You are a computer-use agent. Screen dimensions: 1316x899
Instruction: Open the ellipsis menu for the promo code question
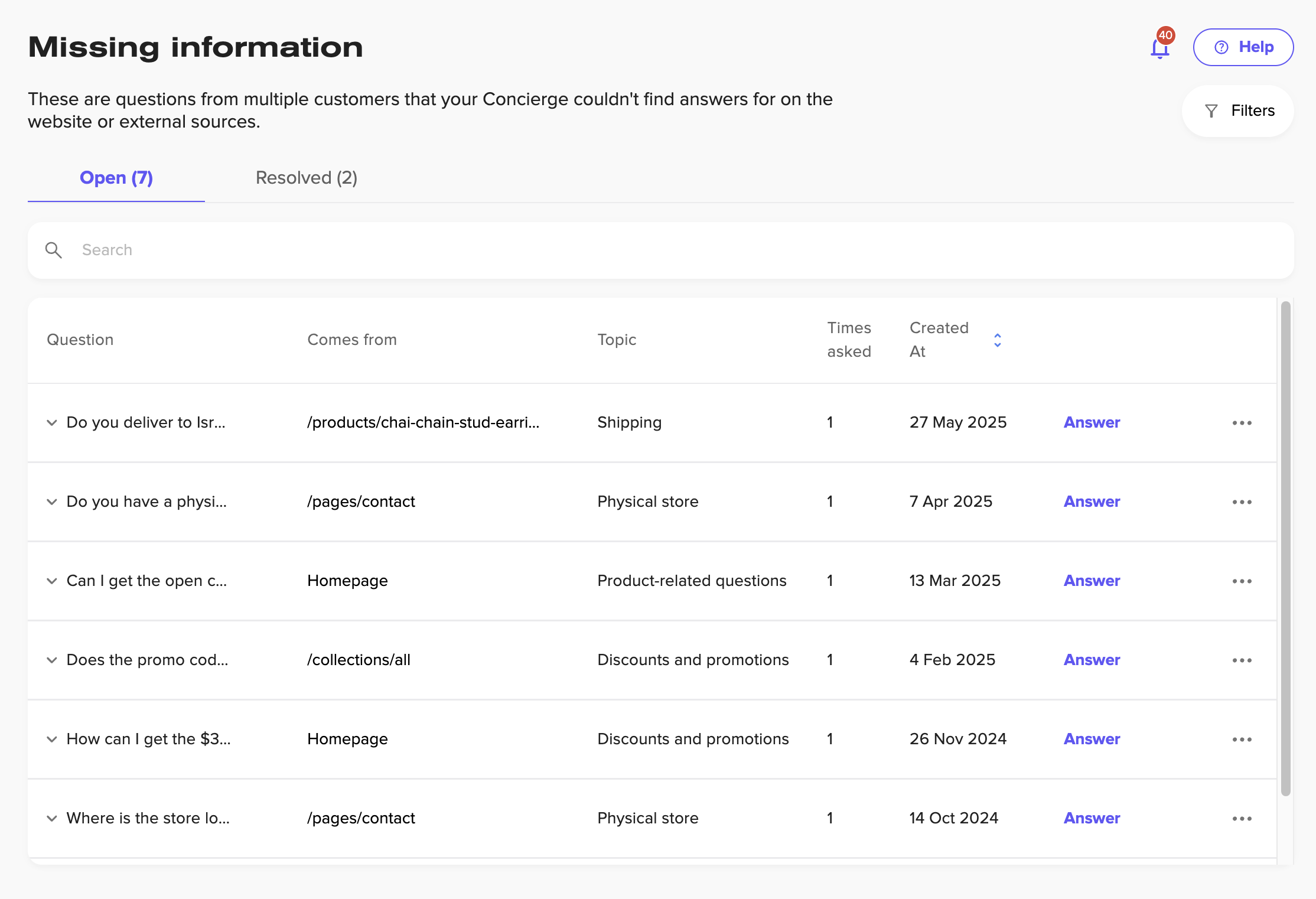[1242, 660]
